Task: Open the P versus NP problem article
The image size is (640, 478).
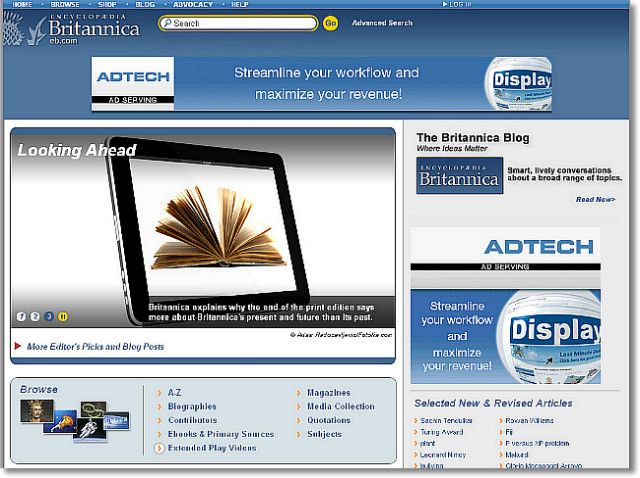Action: pyautogui.click(x=537, y=443)
